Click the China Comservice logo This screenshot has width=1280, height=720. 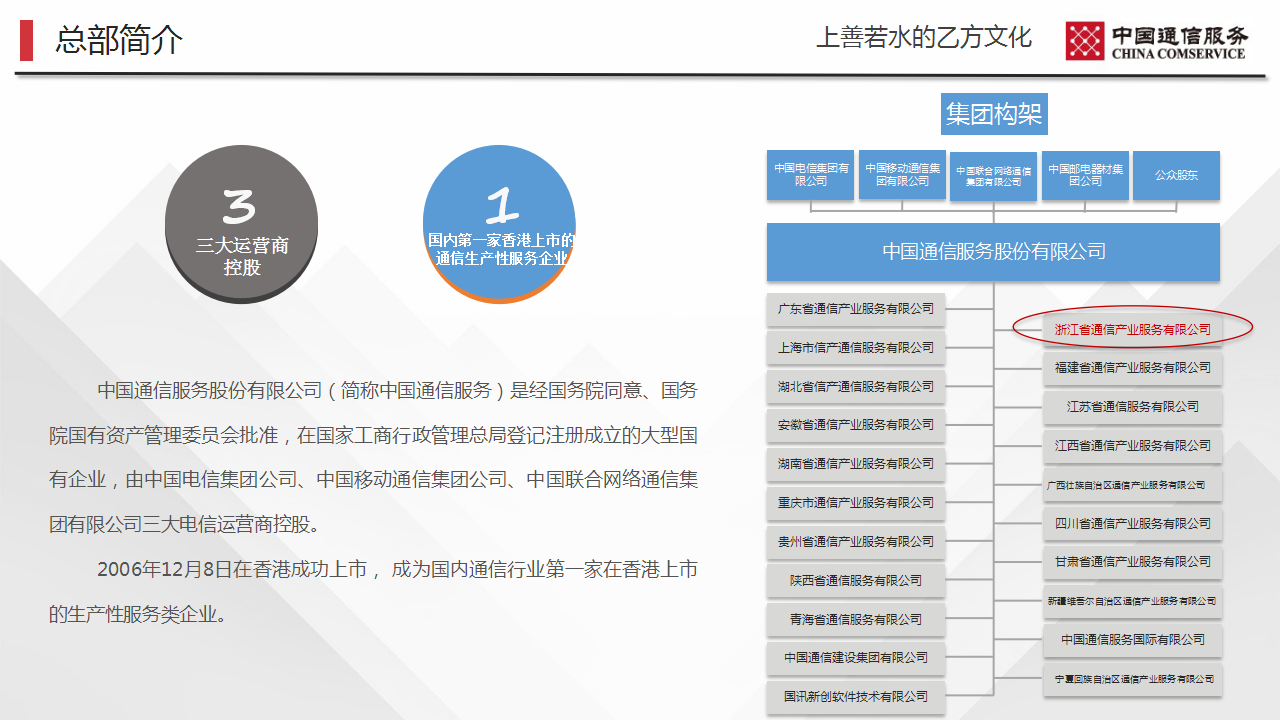[1156, 41]
